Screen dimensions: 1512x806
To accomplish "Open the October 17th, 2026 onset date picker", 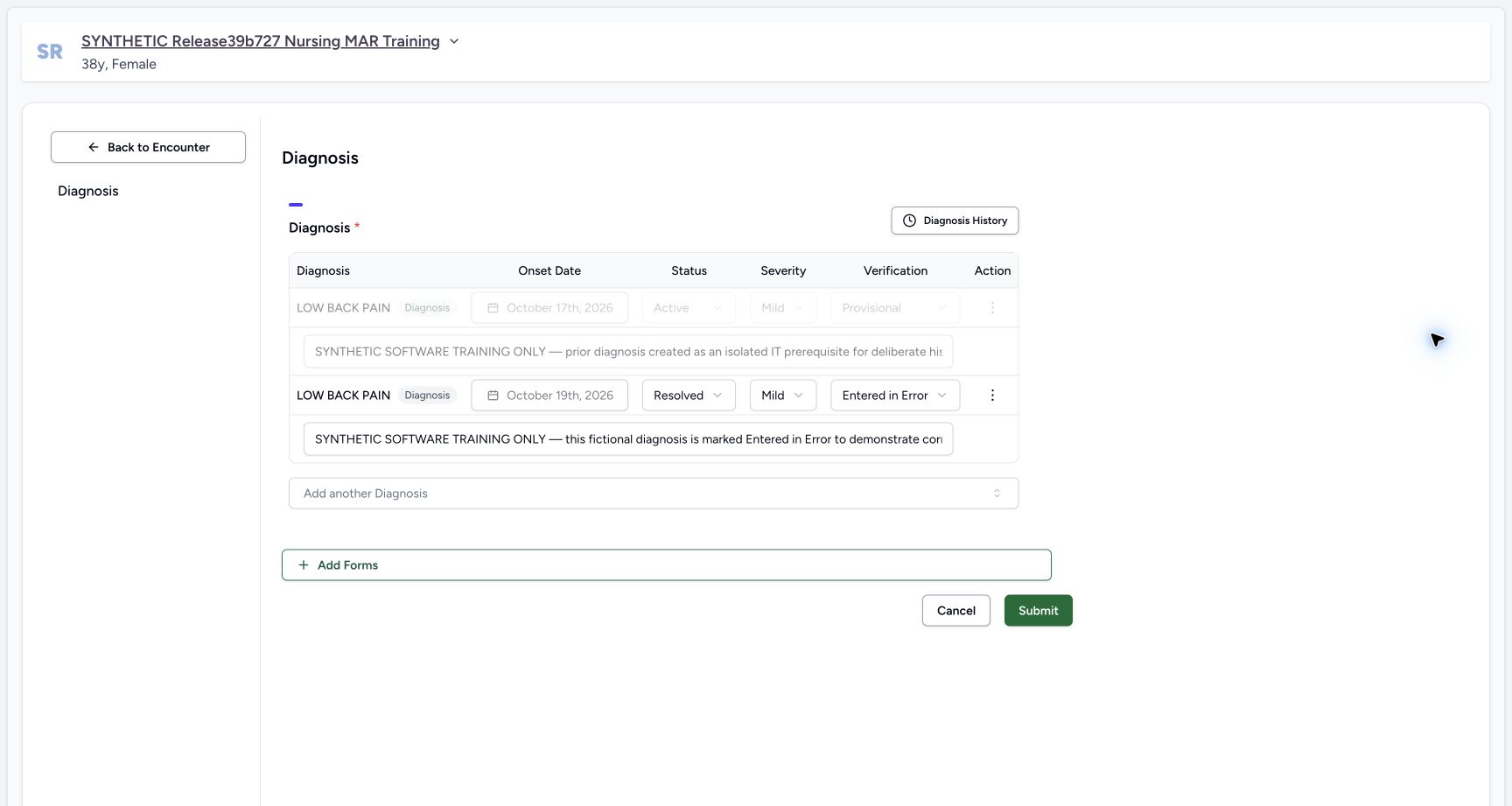I will coord(549,308).
